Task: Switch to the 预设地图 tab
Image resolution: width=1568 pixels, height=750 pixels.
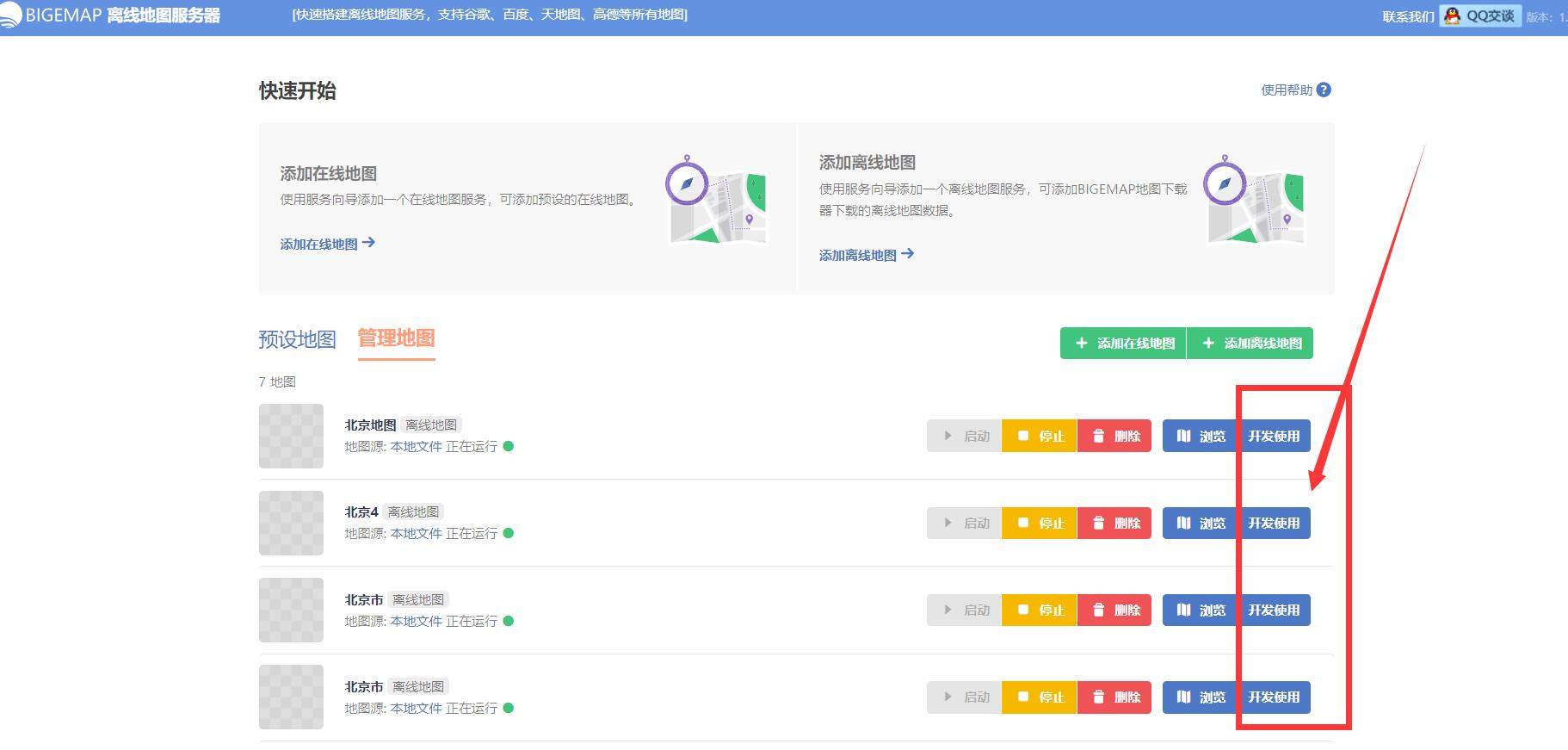Action: (x=297, y=339)
